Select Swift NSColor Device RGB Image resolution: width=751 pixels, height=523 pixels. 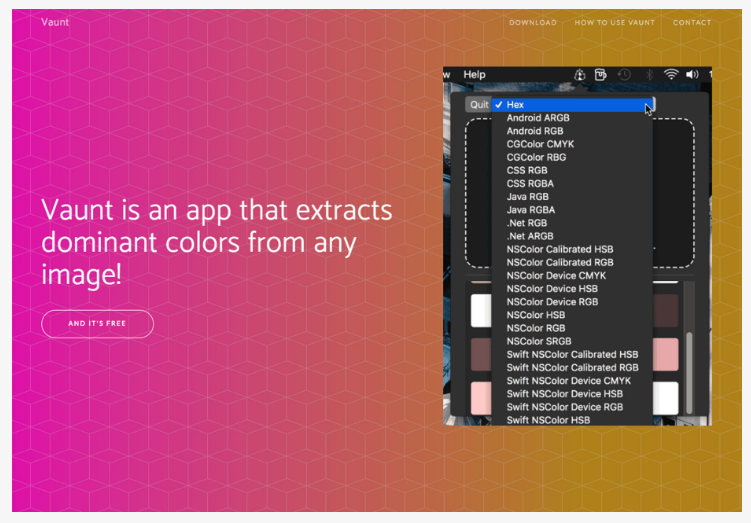[x=572, y=408]
